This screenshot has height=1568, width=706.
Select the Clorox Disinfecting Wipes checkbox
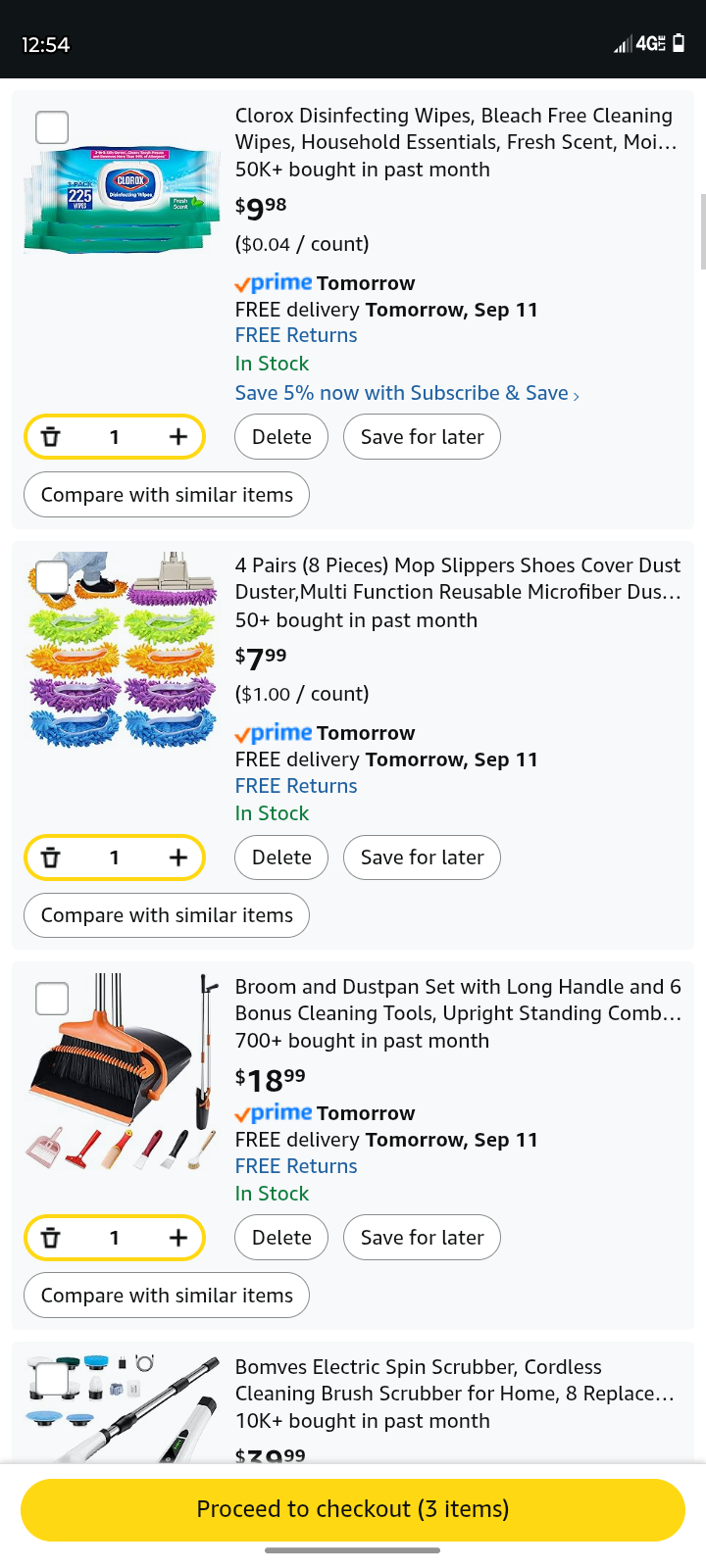pos(52,127)
